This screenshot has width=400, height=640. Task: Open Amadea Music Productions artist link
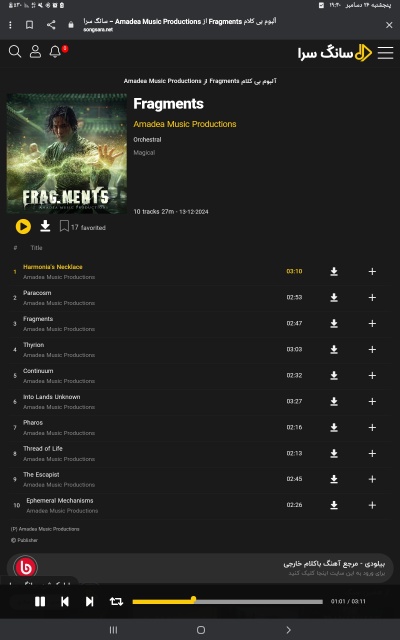(x=185, y=124)
